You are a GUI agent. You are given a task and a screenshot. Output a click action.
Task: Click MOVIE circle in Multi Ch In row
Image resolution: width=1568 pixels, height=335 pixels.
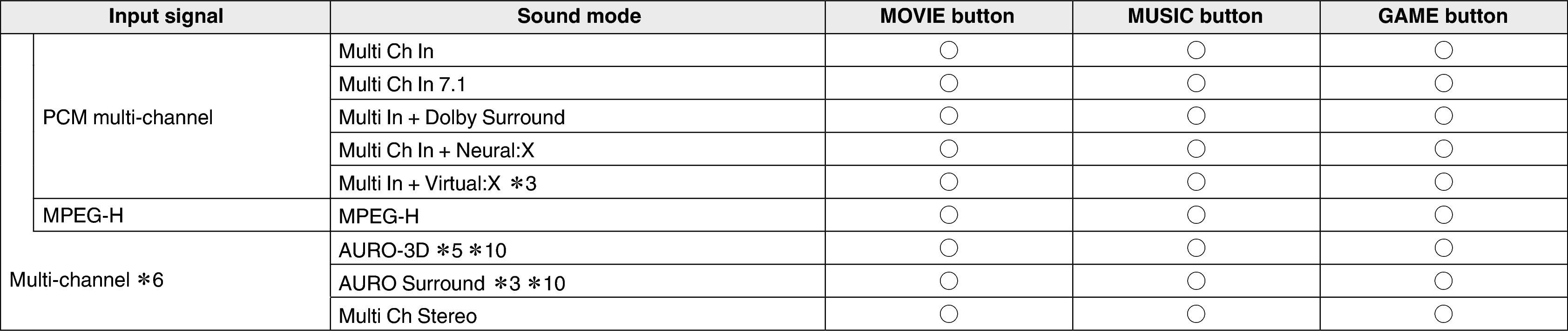tap(948, 50)
